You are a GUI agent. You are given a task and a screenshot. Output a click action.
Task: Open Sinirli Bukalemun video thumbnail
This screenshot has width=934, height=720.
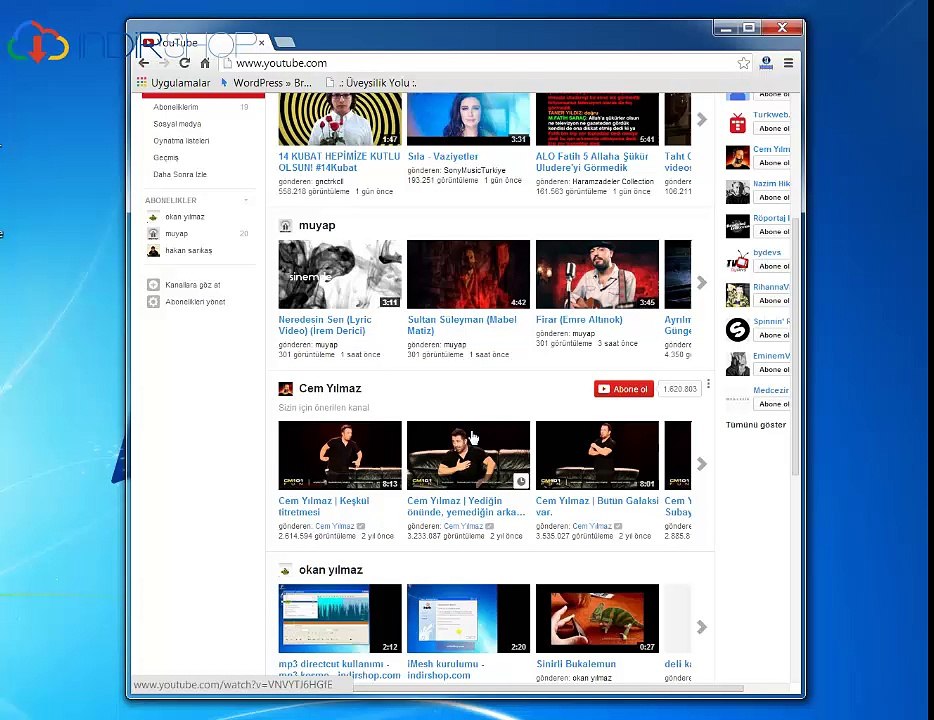[x=597, y=618]
